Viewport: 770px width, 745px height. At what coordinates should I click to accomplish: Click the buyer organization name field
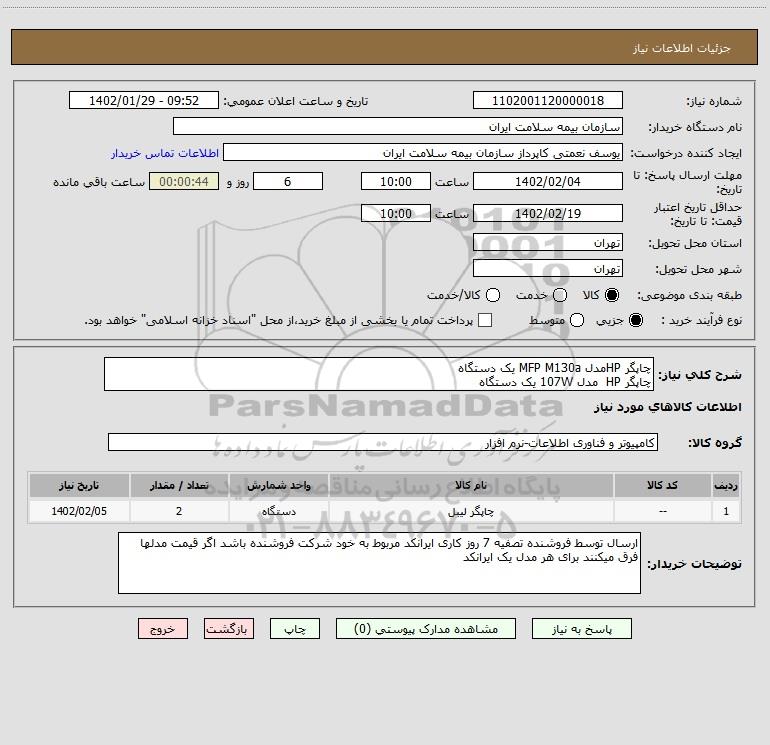[x=398, y=127]
